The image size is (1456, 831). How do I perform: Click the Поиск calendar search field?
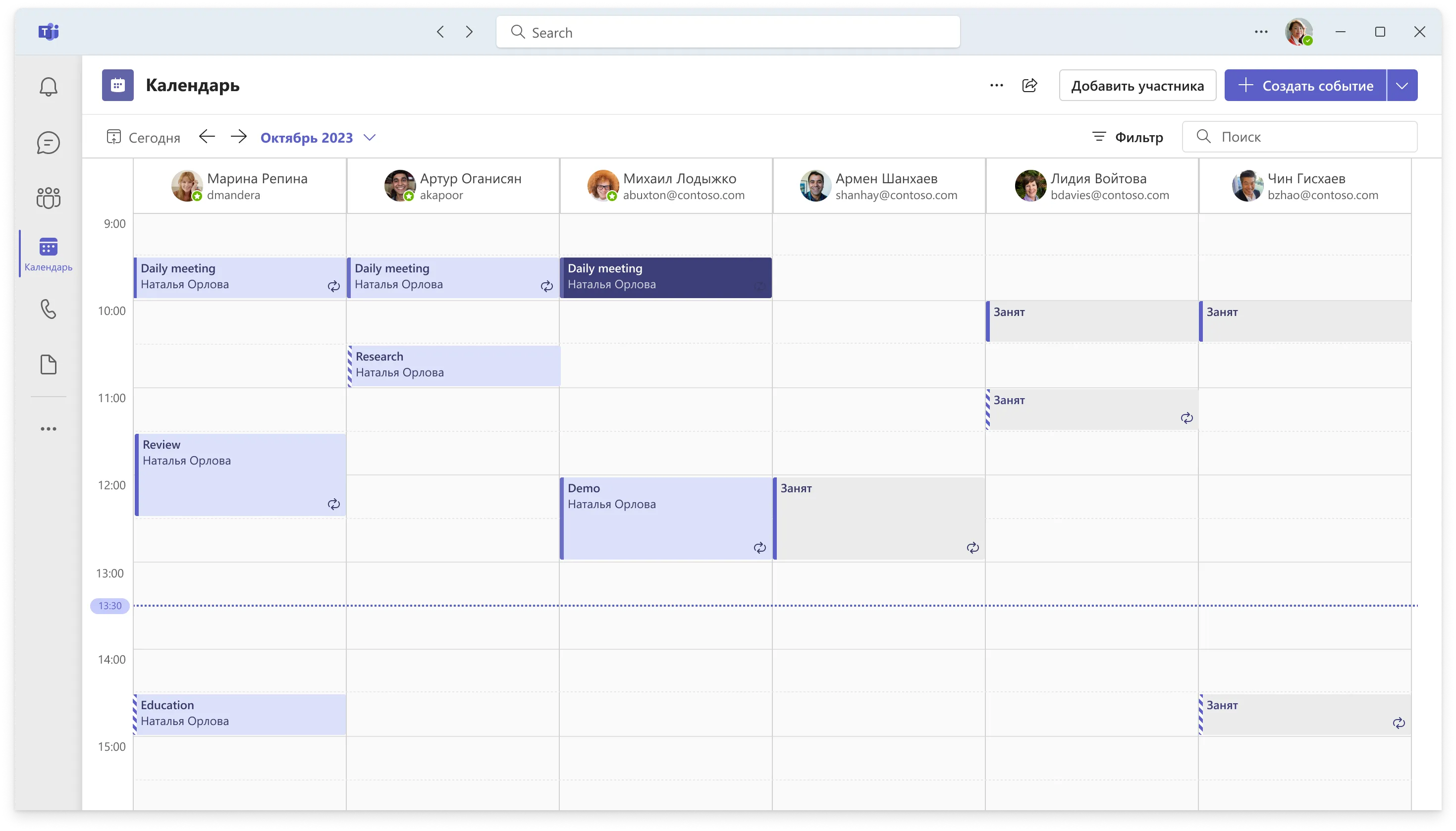tap(1299, 137)
